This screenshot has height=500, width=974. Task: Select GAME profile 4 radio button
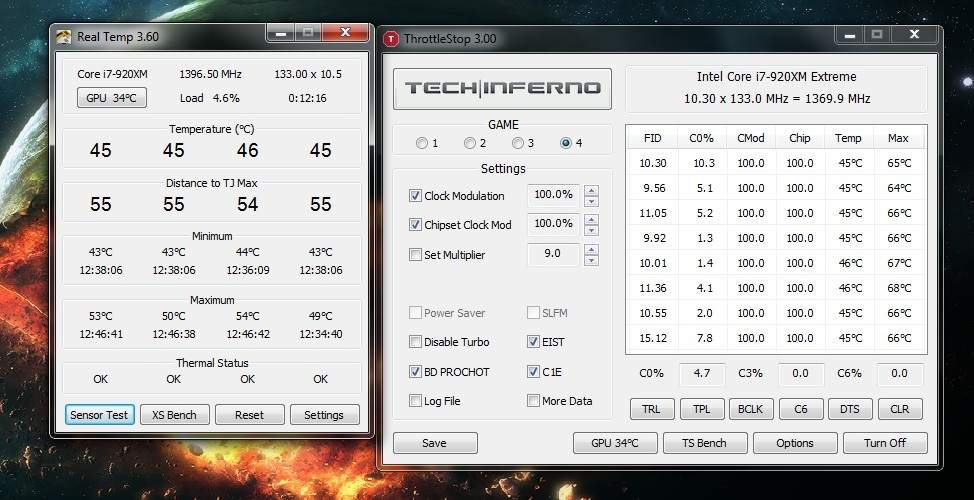[x=565, y=143]
